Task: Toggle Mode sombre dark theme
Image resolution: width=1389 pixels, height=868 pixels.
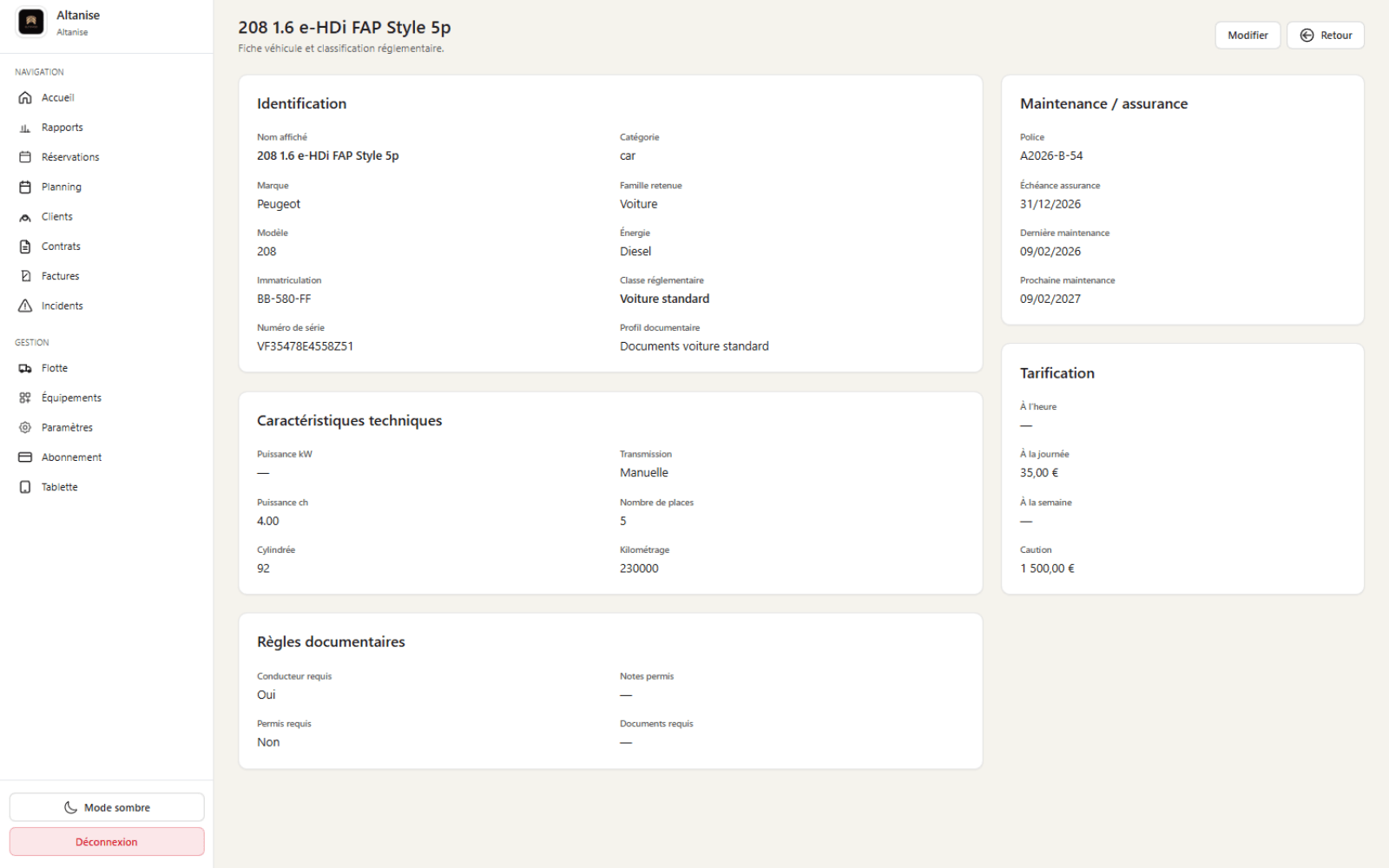Action: (x=107, y=807)
